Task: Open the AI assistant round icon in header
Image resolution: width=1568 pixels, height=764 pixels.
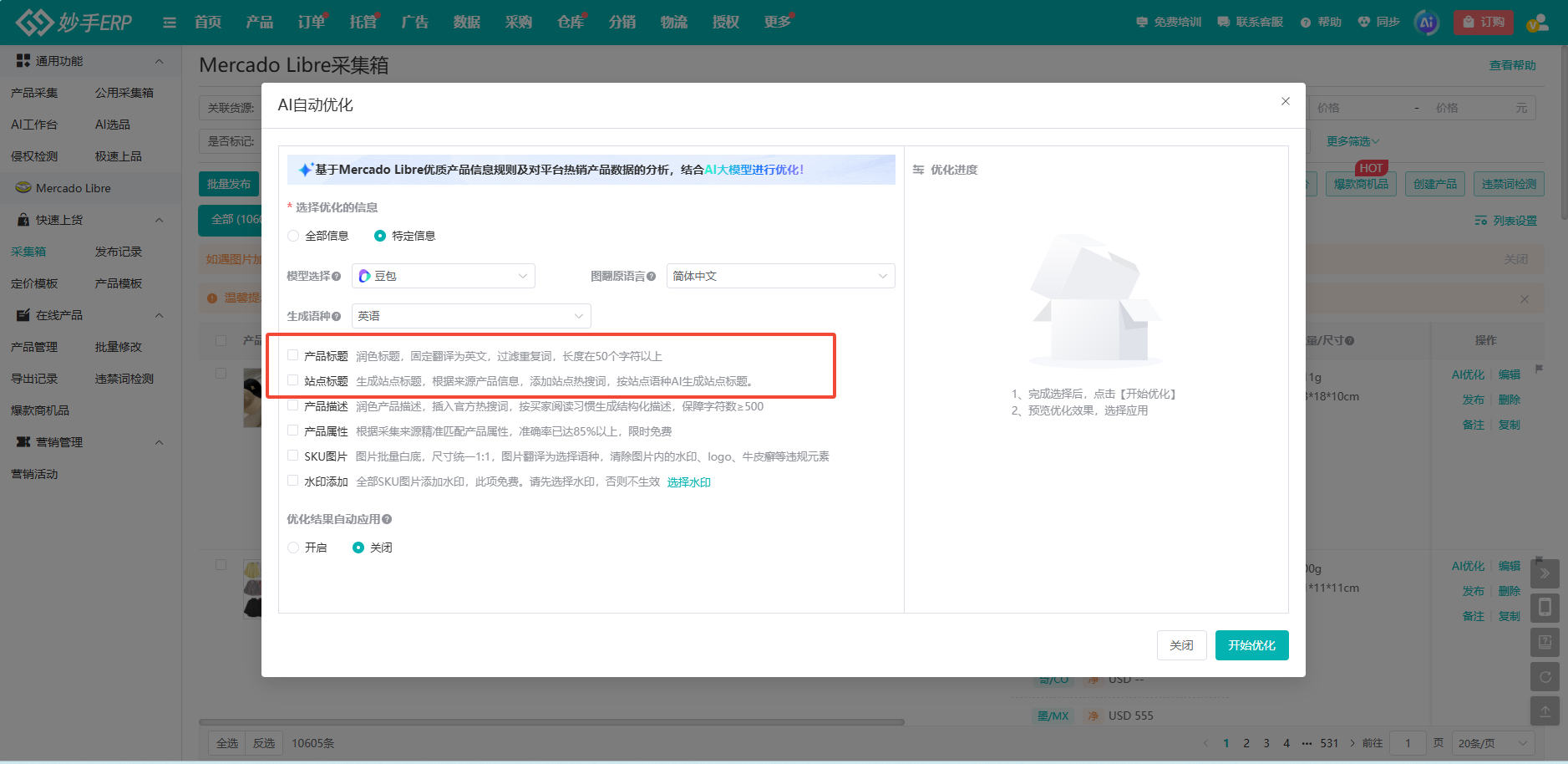Action: [x=1427, y=23]
